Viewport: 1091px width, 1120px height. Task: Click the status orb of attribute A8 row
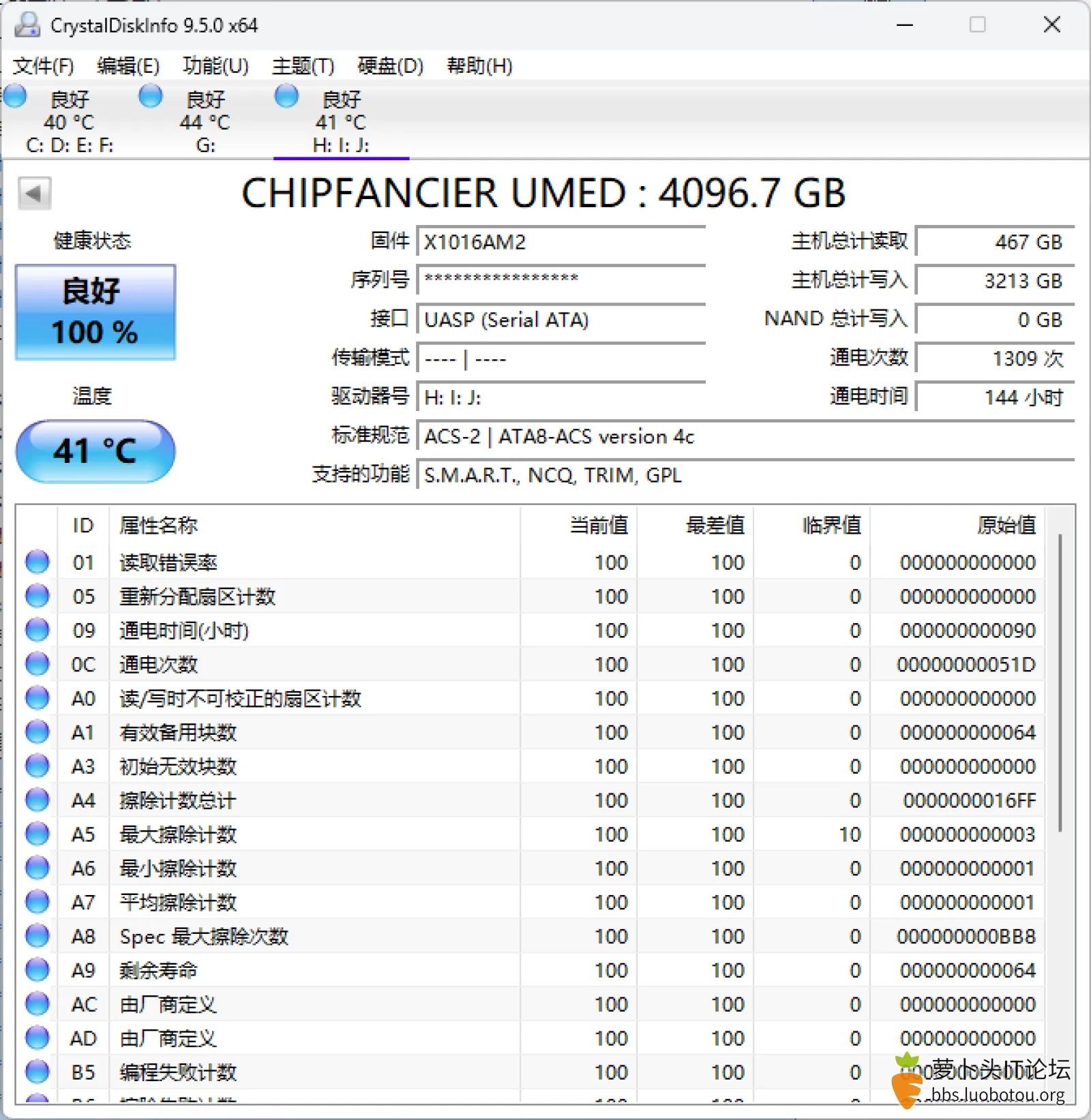38,936
